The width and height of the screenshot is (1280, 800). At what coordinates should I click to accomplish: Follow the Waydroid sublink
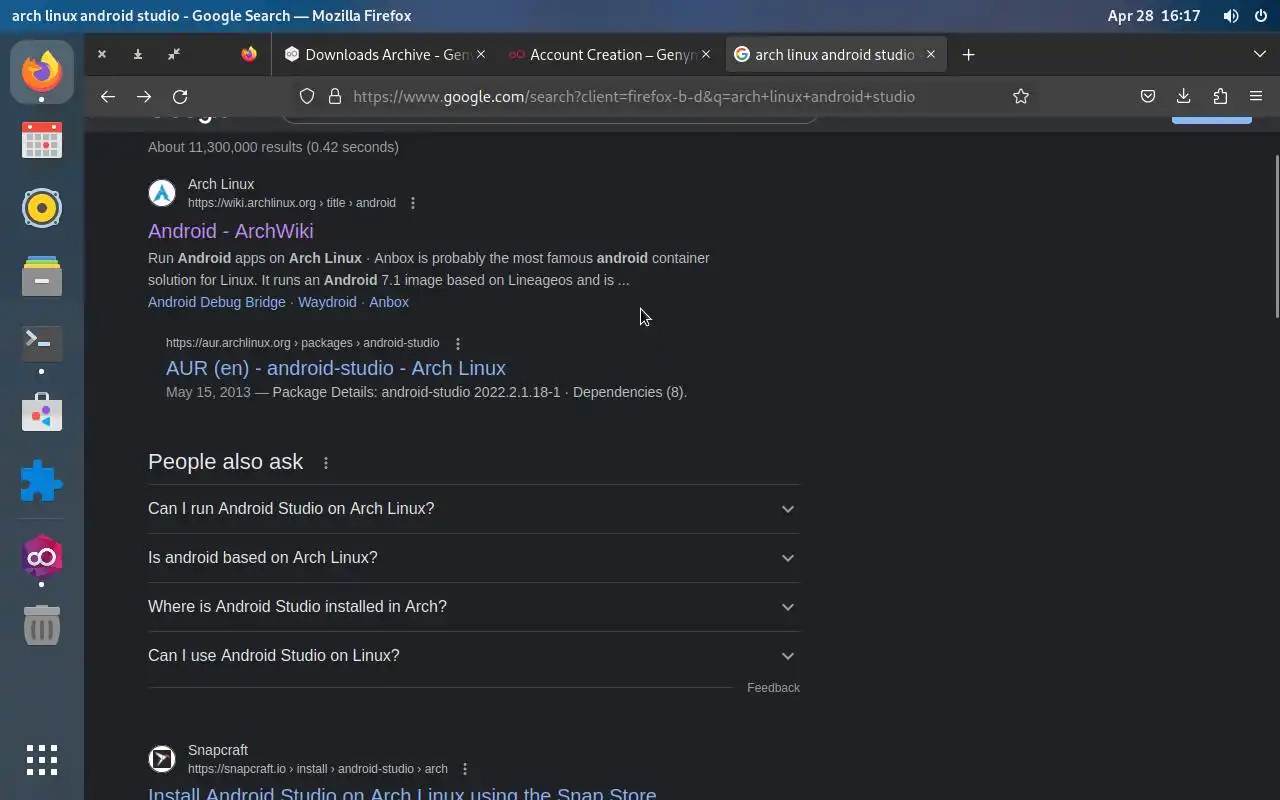[327, 302]
